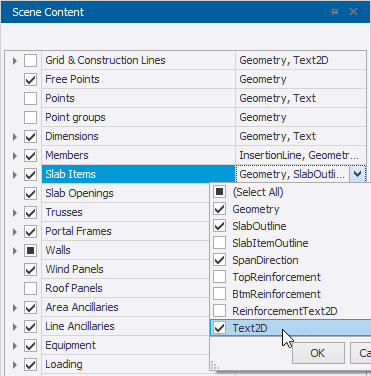Check SlabItemOutline option
Screen dimensions: 371x376
219,243
